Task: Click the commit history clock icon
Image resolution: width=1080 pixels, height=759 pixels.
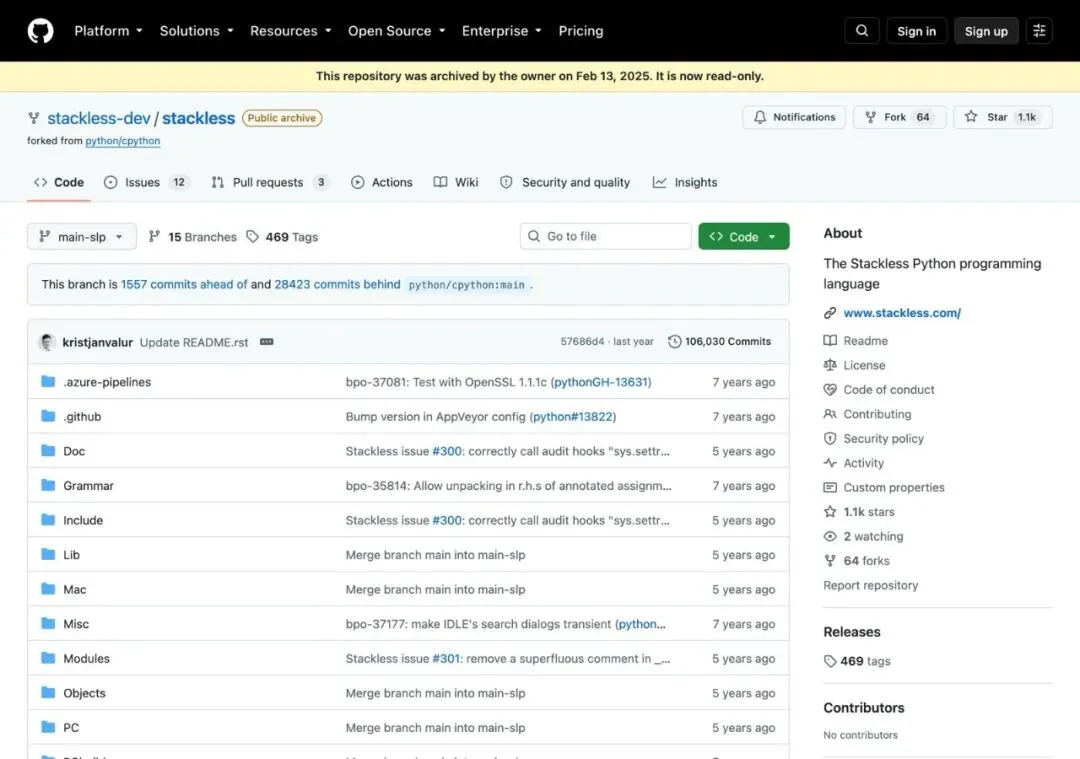Action: (x=674, y=342)
